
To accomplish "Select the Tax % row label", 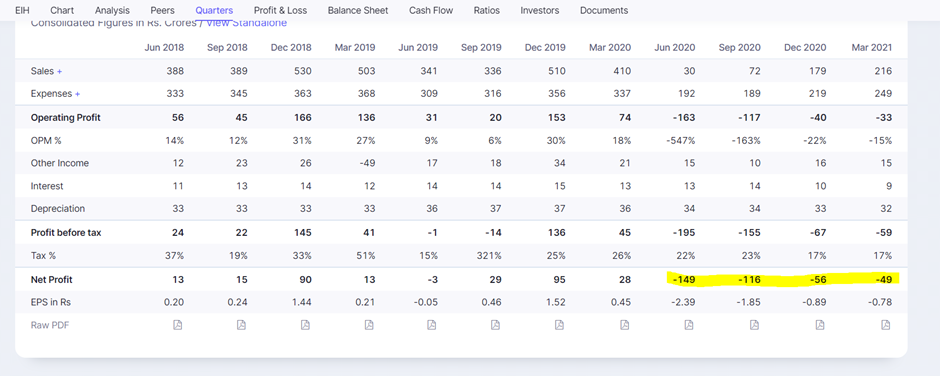I will (x=43, y=255).
